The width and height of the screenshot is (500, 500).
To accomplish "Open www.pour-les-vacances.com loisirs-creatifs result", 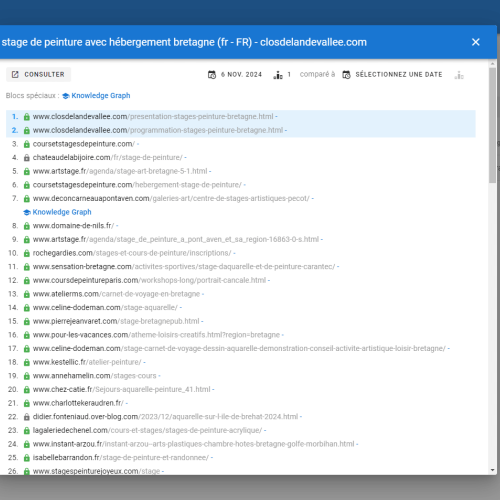I will (x=156, y=335).
